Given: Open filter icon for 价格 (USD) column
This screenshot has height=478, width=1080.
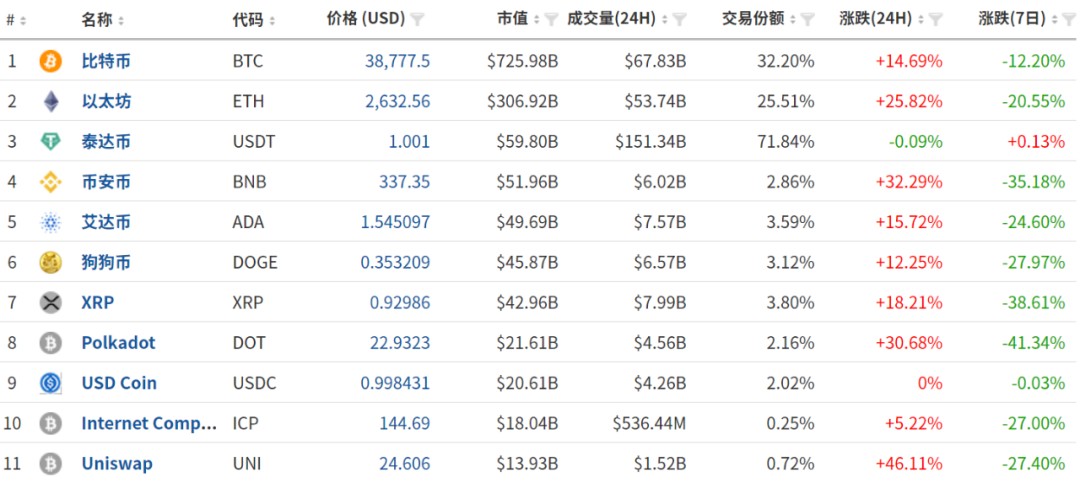Looking at the screenshot, I should coord(417,19).
